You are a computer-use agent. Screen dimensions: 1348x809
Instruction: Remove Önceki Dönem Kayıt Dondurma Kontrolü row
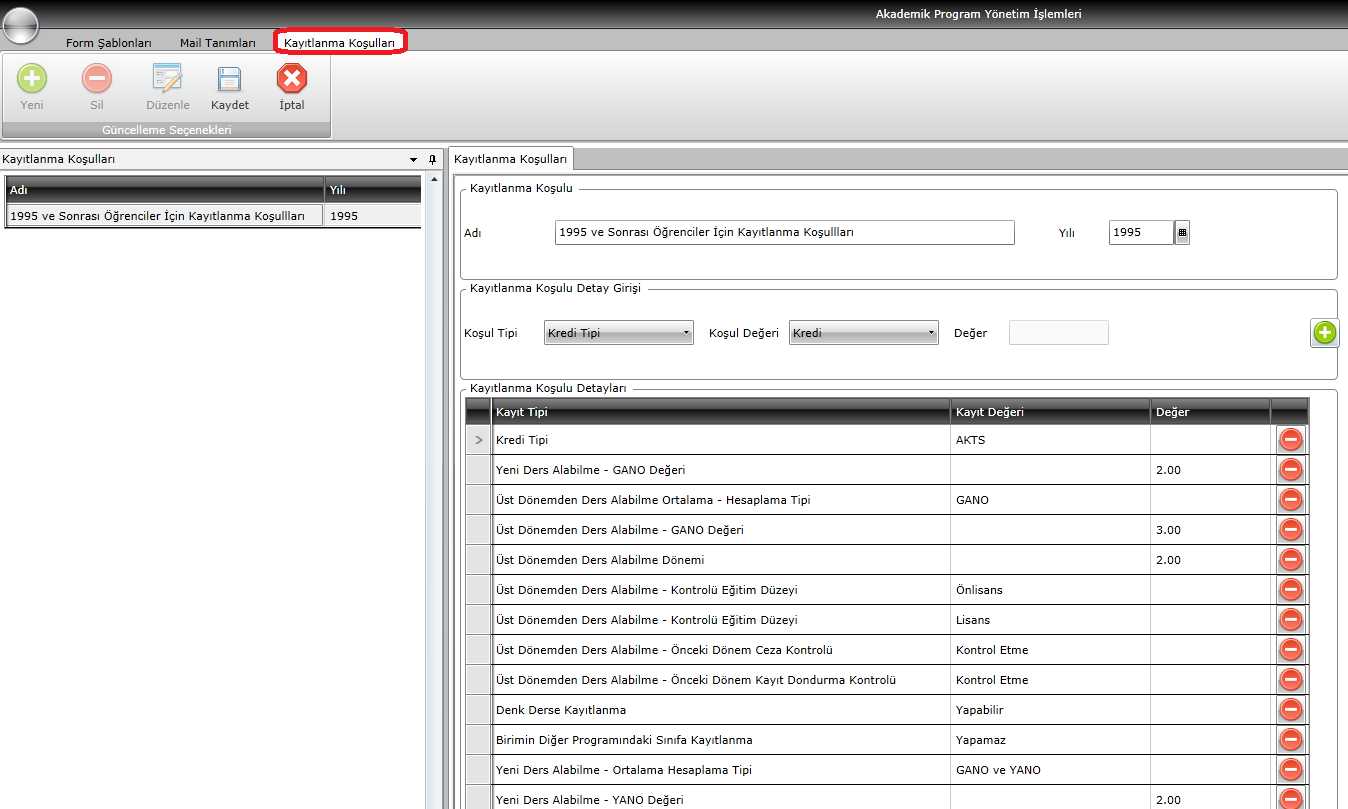pos(1290,680)
